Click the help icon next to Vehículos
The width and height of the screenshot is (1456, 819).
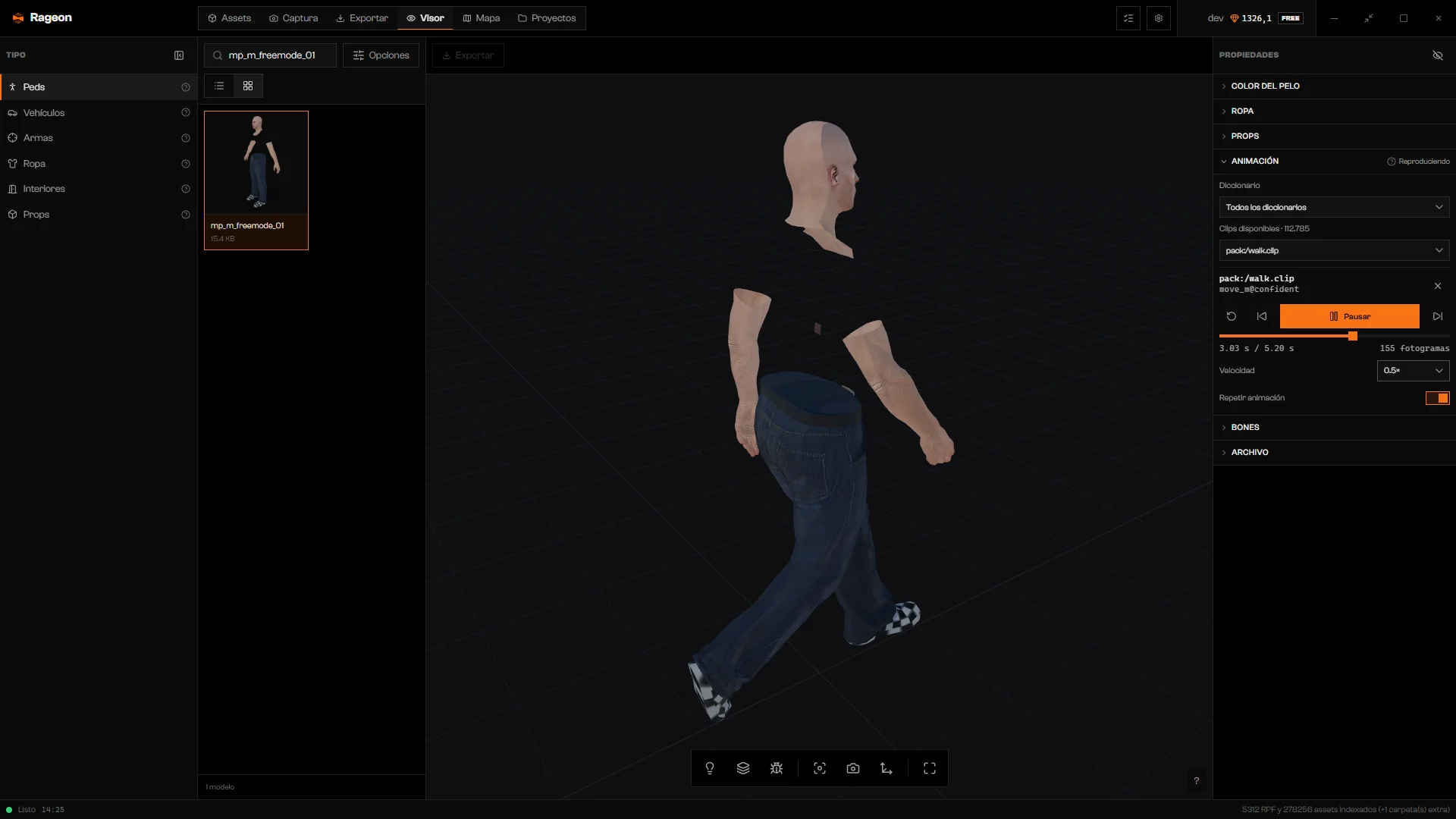[186, 112]
